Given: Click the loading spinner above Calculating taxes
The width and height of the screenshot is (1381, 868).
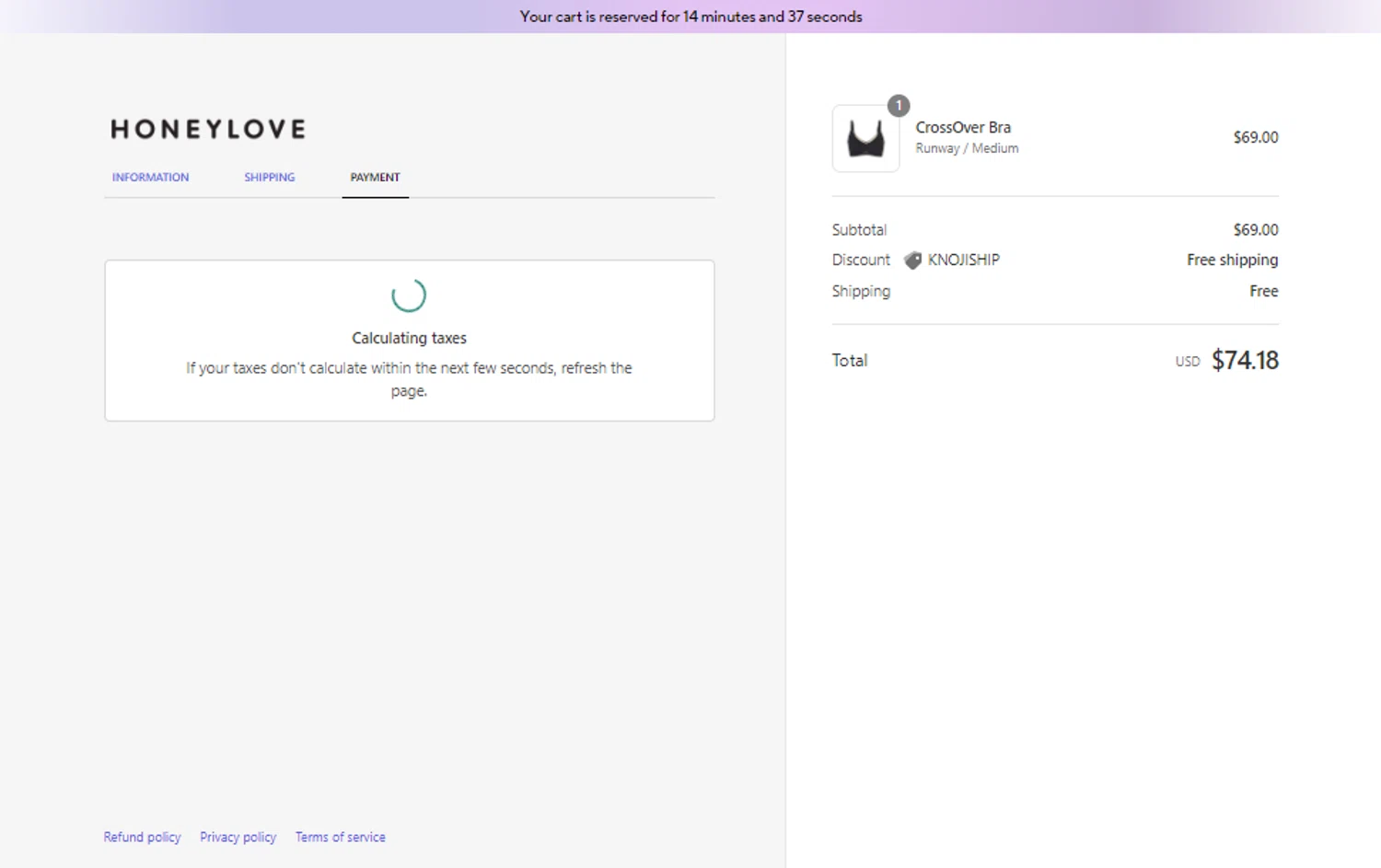Looking at the screenshot, I should pyautogui.click(x=409, y=295).
